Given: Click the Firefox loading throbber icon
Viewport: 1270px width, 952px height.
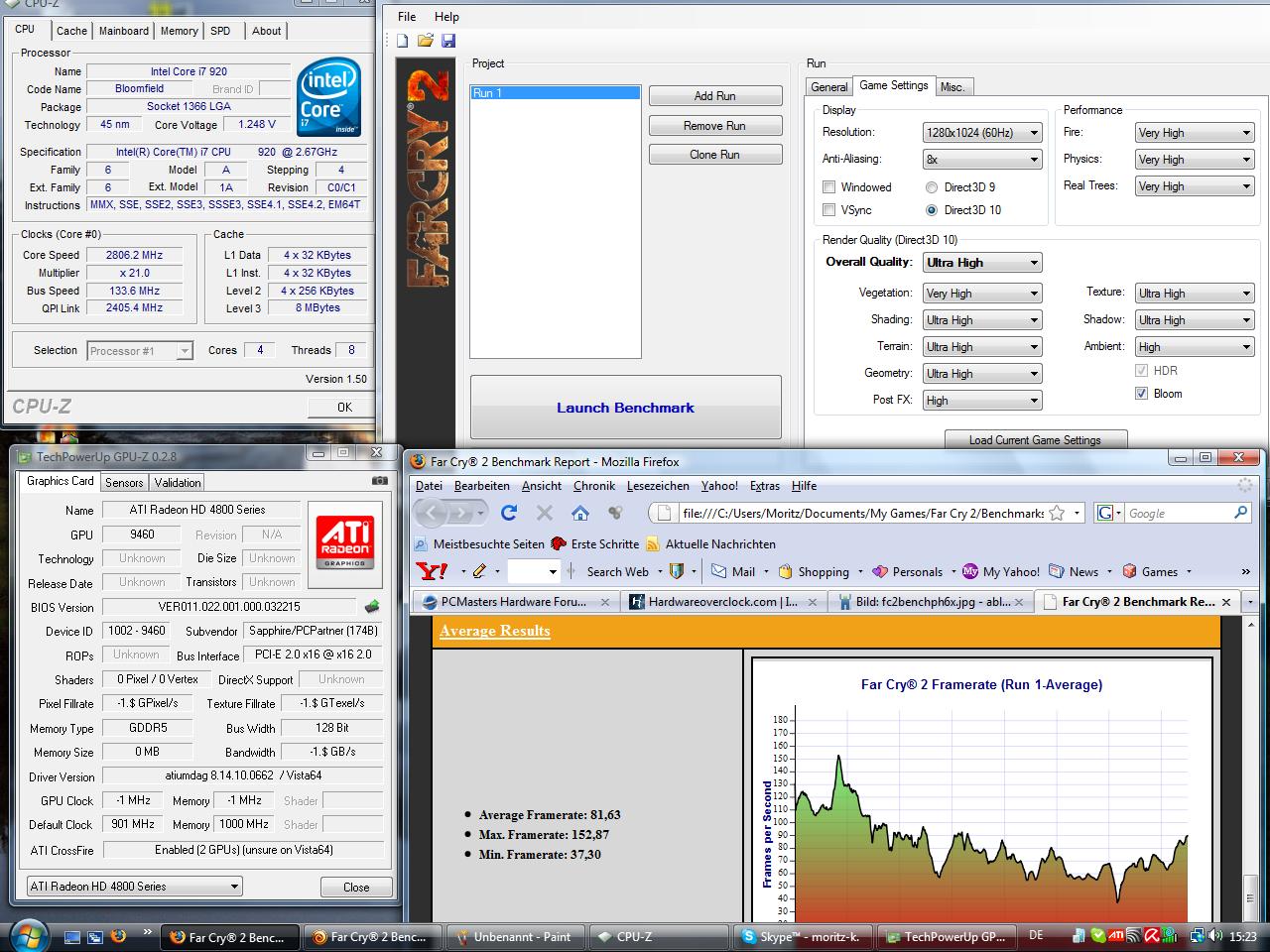Looking at the screenshot, I should (x=1245, y=486).
